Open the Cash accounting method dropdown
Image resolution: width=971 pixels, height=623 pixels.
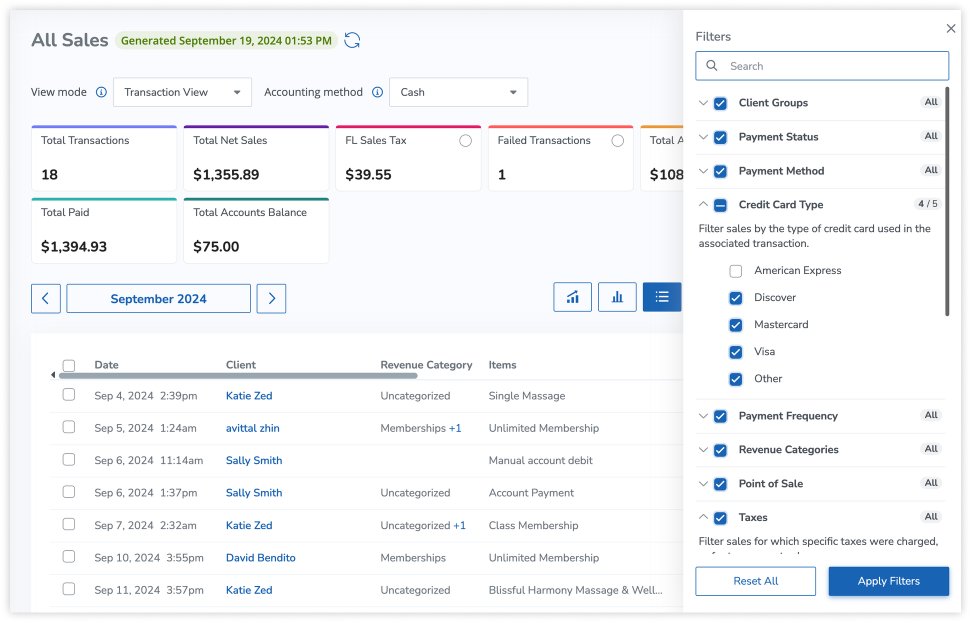pyautogui.click(x=458, y=92)
